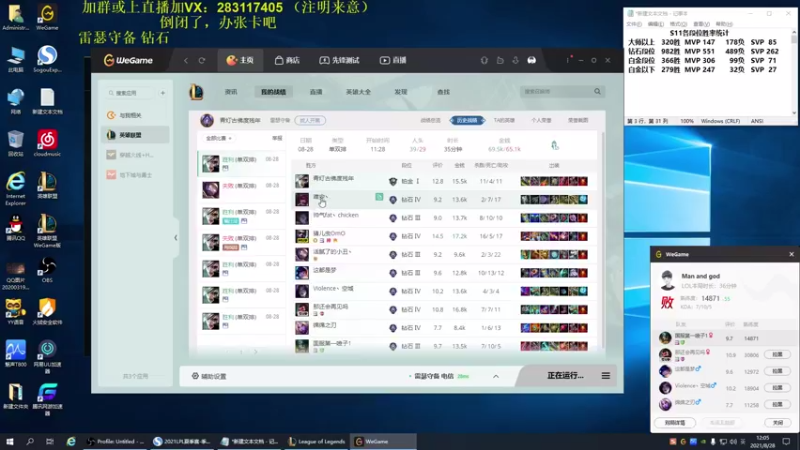Click player row 帅气fat丶chicken
800x450 pixels.
point(443,218)
